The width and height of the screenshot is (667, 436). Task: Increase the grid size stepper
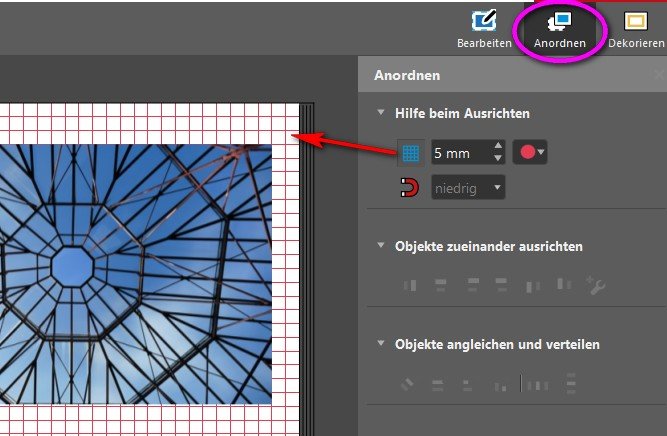click(x=498, y=147)
